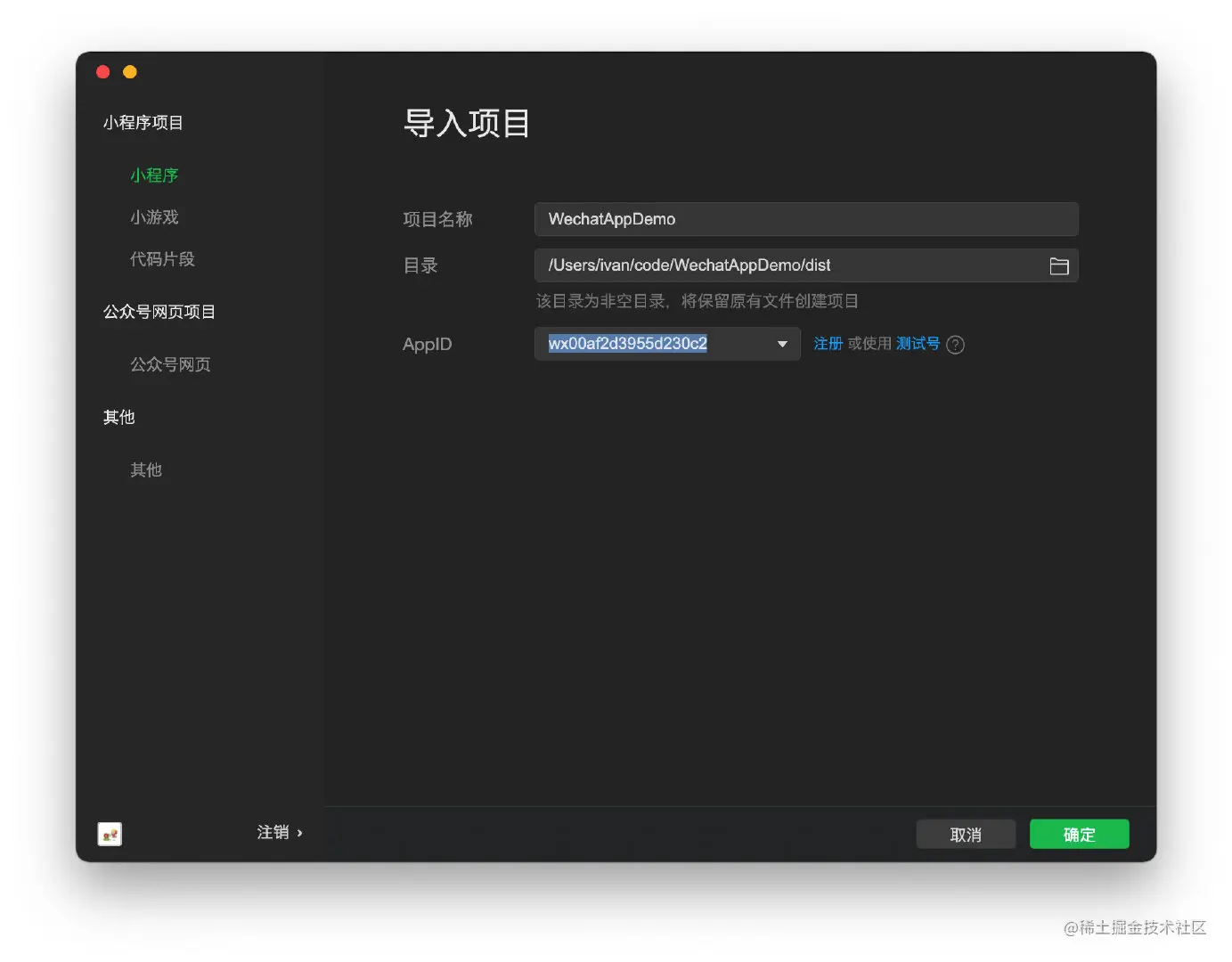Viewport: 1232px width, 962px height.
Task: Open folder browser for project directory
Action: tap(1059, 265)
